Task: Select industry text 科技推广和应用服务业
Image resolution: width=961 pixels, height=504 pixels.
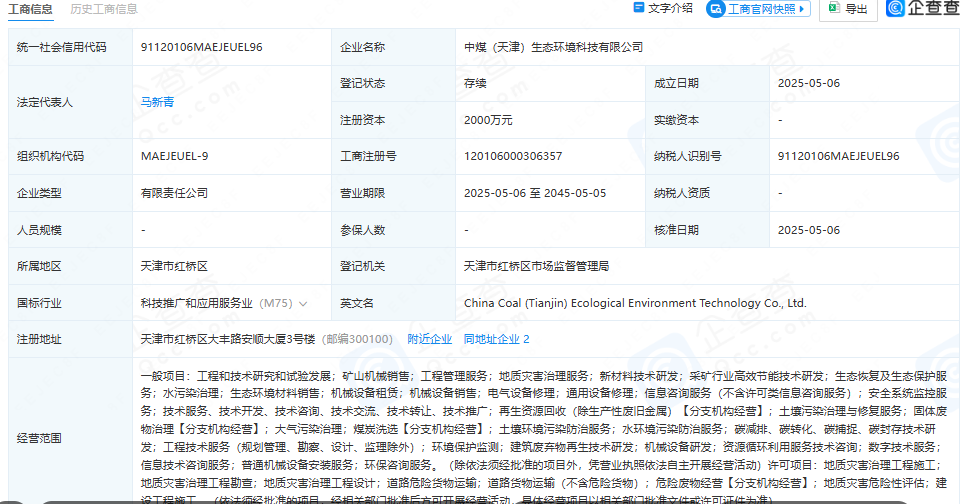Action: 197,303
